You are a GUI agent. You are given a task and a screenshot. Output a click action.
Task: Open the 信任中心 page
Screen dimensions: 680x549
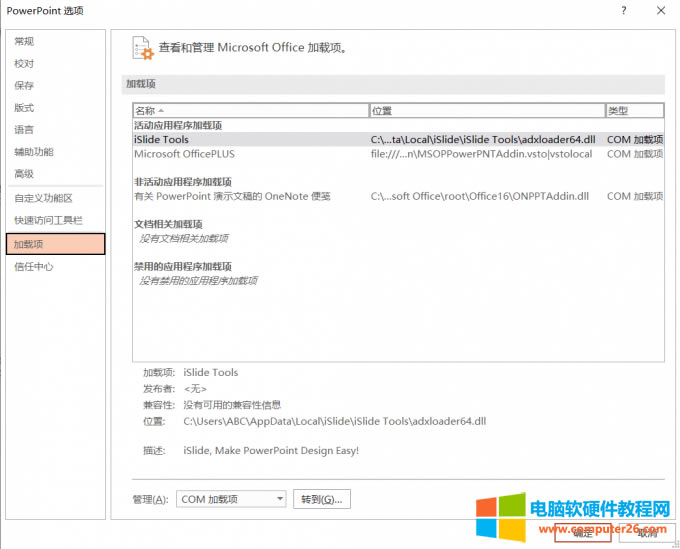pos(34,267)
